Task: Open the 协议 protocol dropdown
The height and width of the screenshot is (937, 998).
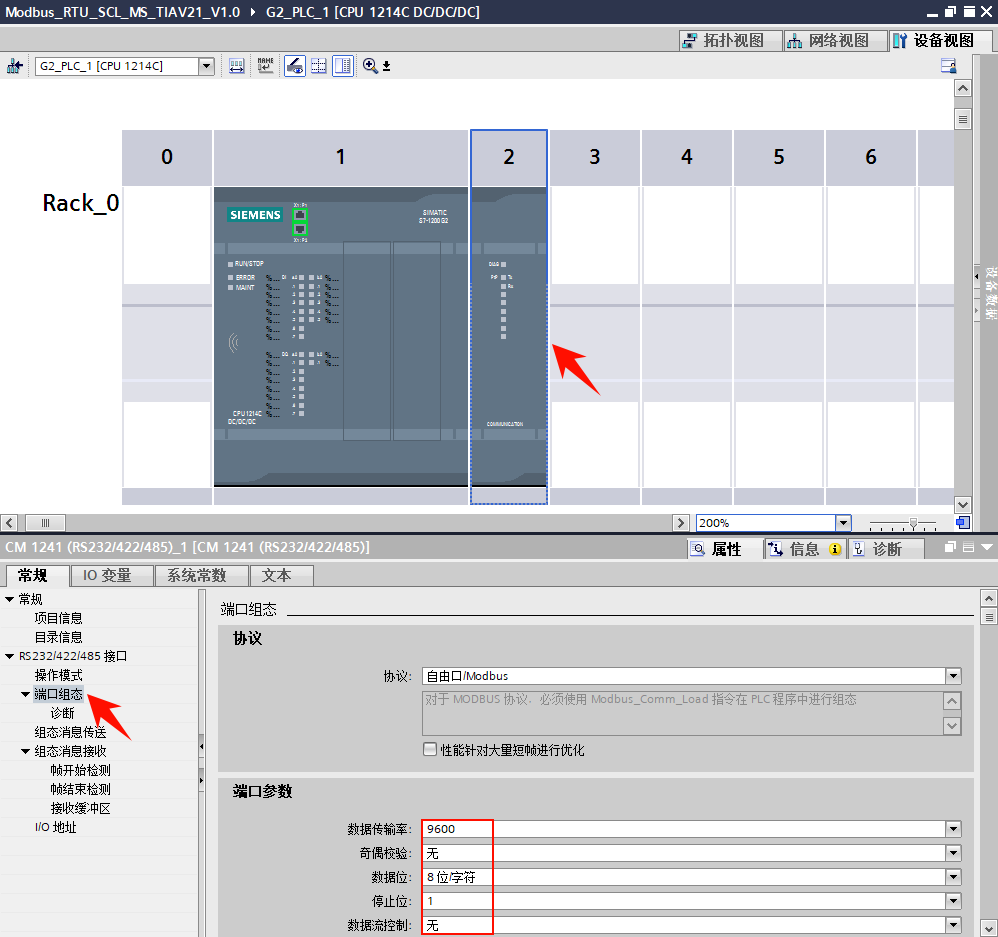Action: point(953,676)
